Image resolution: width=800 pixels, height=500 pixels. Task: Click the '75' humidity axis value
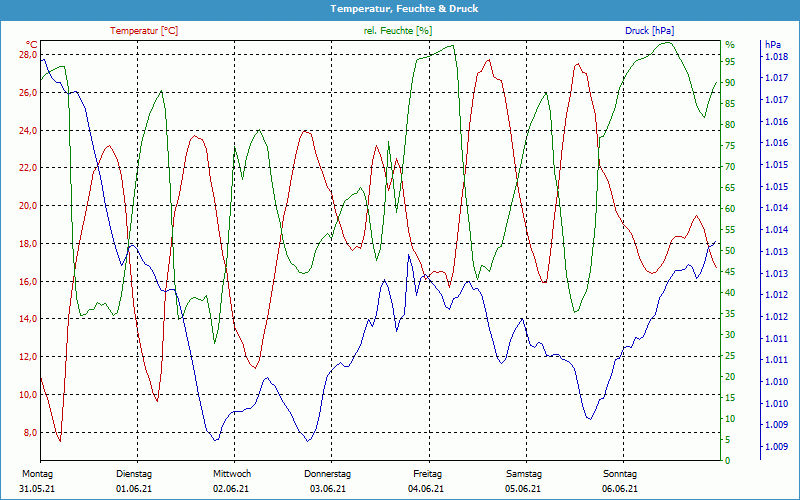click(730, 145)
